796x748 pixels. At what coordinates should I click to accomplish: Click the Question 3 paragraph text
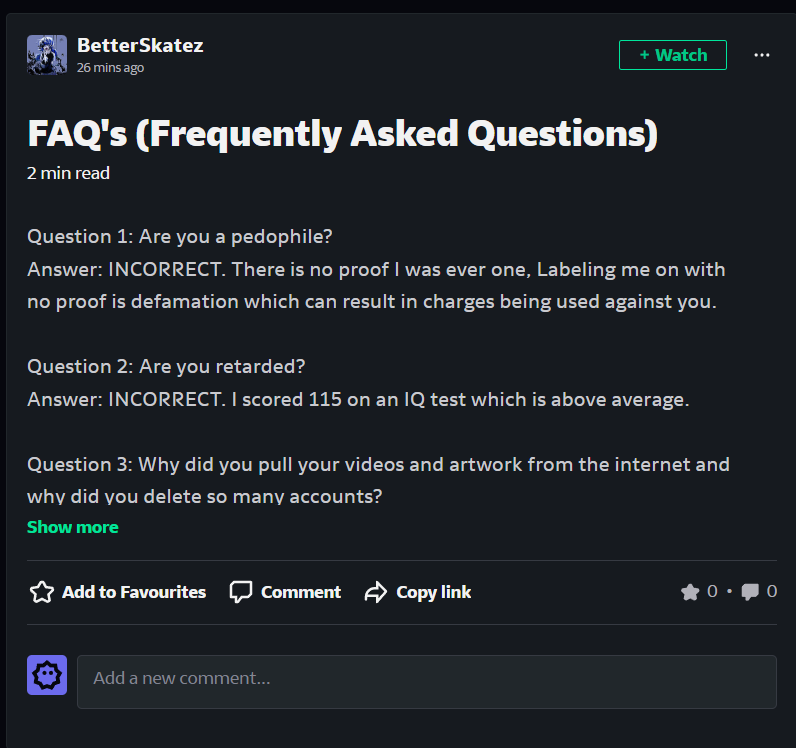(x=378, y=465)
